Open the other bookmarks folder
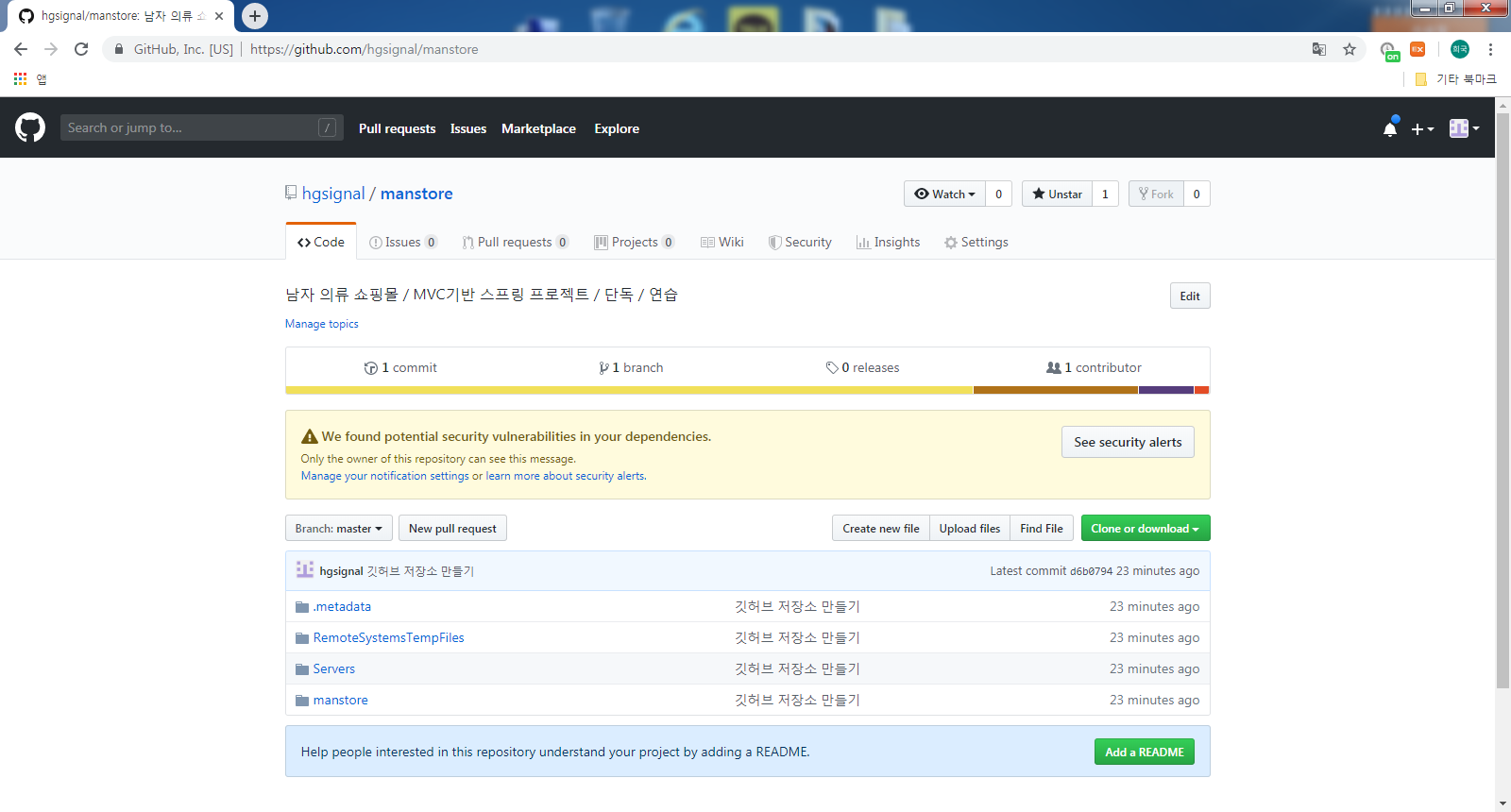 tap(1455, 79)
